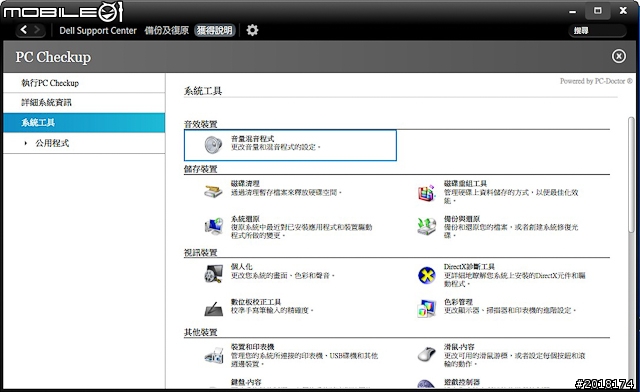The height and width of the screenshot is (392, 640).
Task: Select 執行PC Checkup in sidebar
Action: coord(84,83)
